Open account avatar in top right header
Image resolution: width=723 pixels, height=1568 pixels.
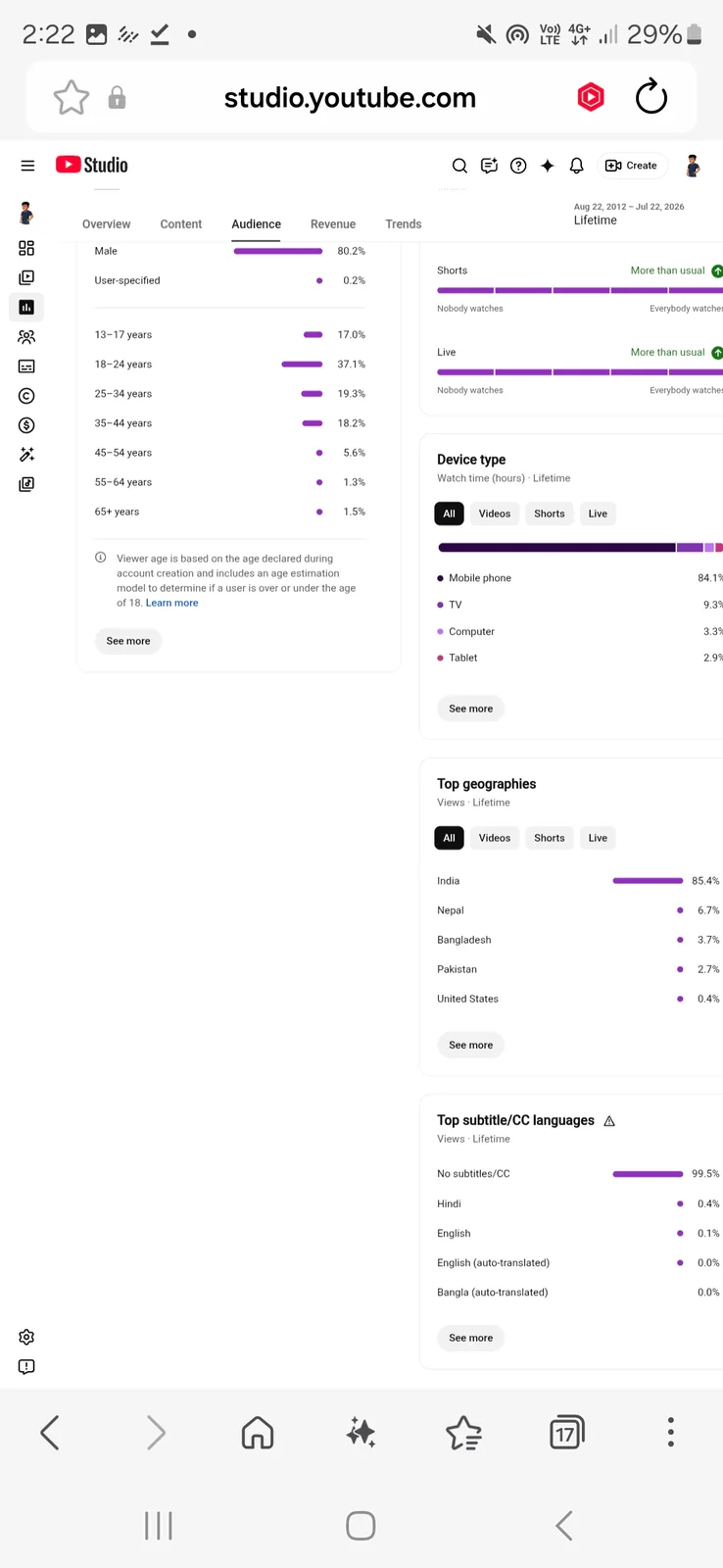click(x=693, y=166)
